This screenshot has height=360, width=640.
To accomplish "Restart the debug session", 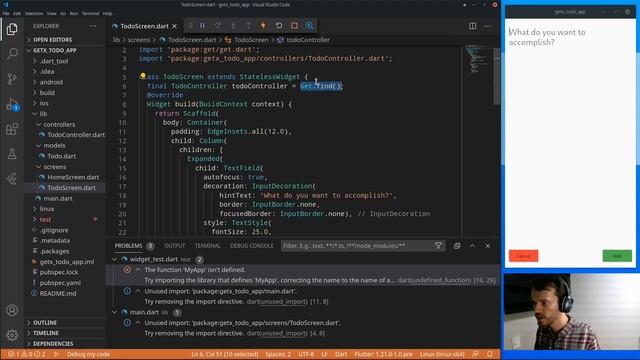I will (279, 26).
